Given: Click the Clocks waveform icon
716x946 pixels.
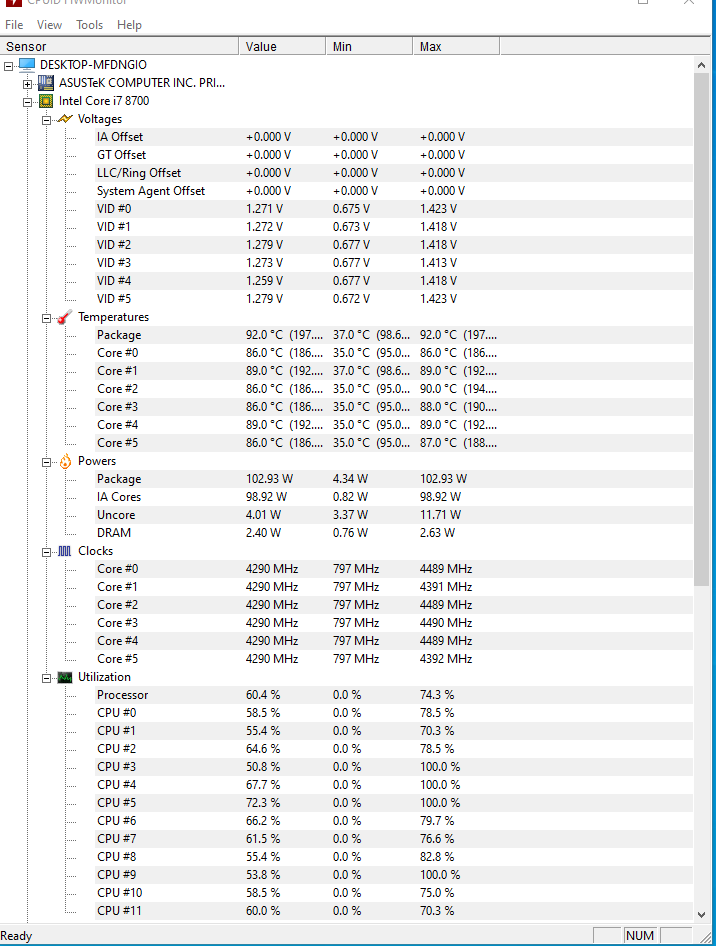Looking at the screenshot, I should coord(65,551).
